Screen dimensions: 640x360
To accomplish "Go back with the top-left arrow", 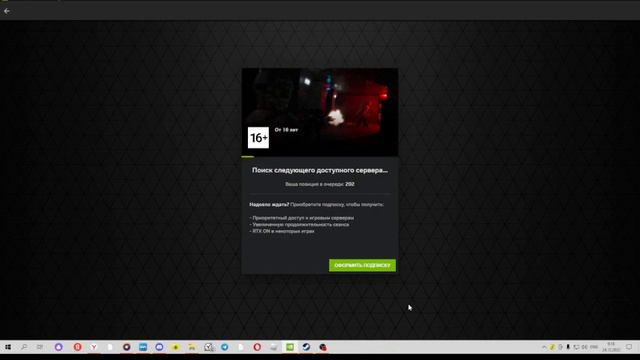I will (x=7, y=11).
